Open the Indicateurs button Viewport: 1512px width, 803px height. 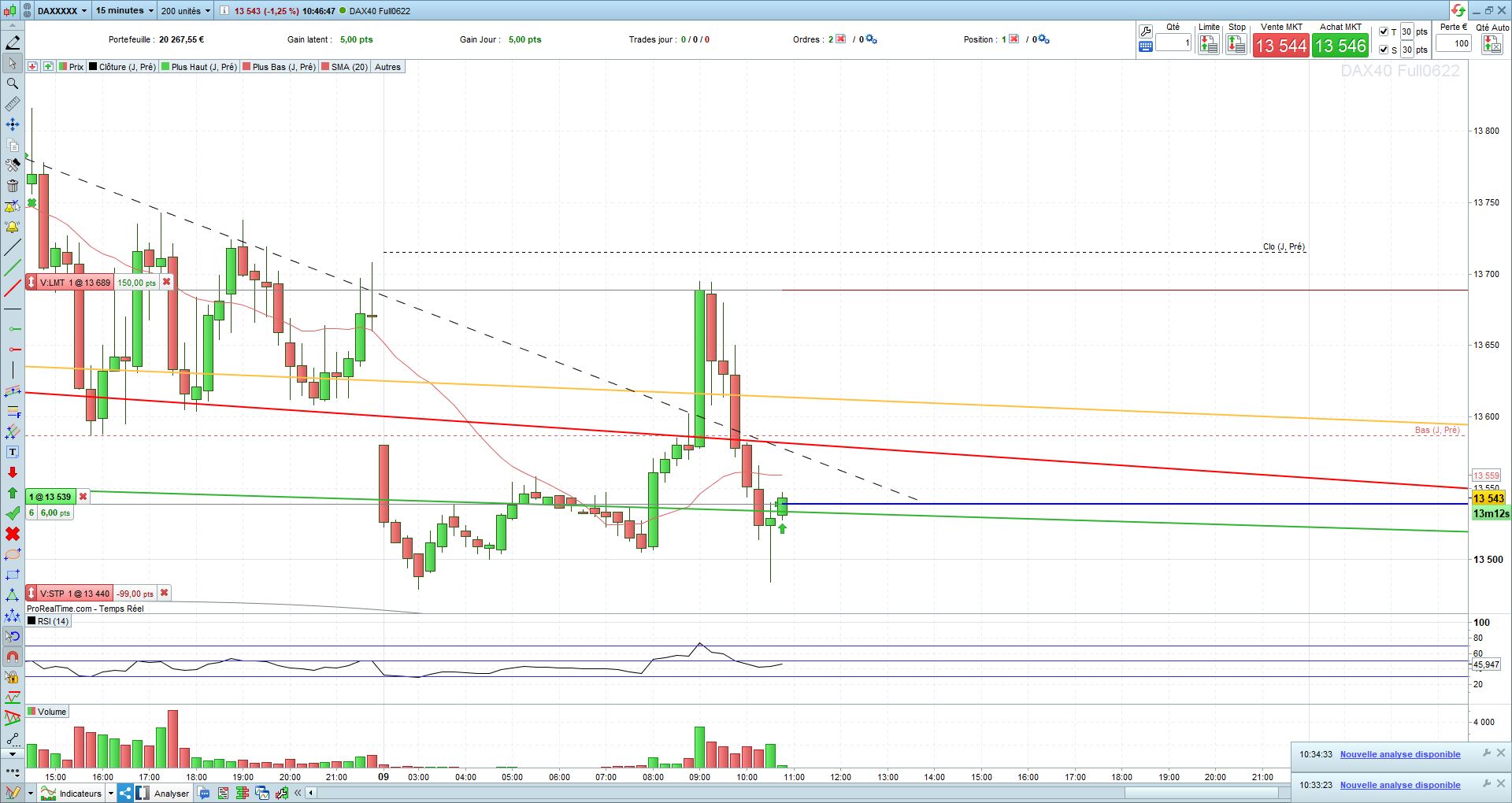72,794
